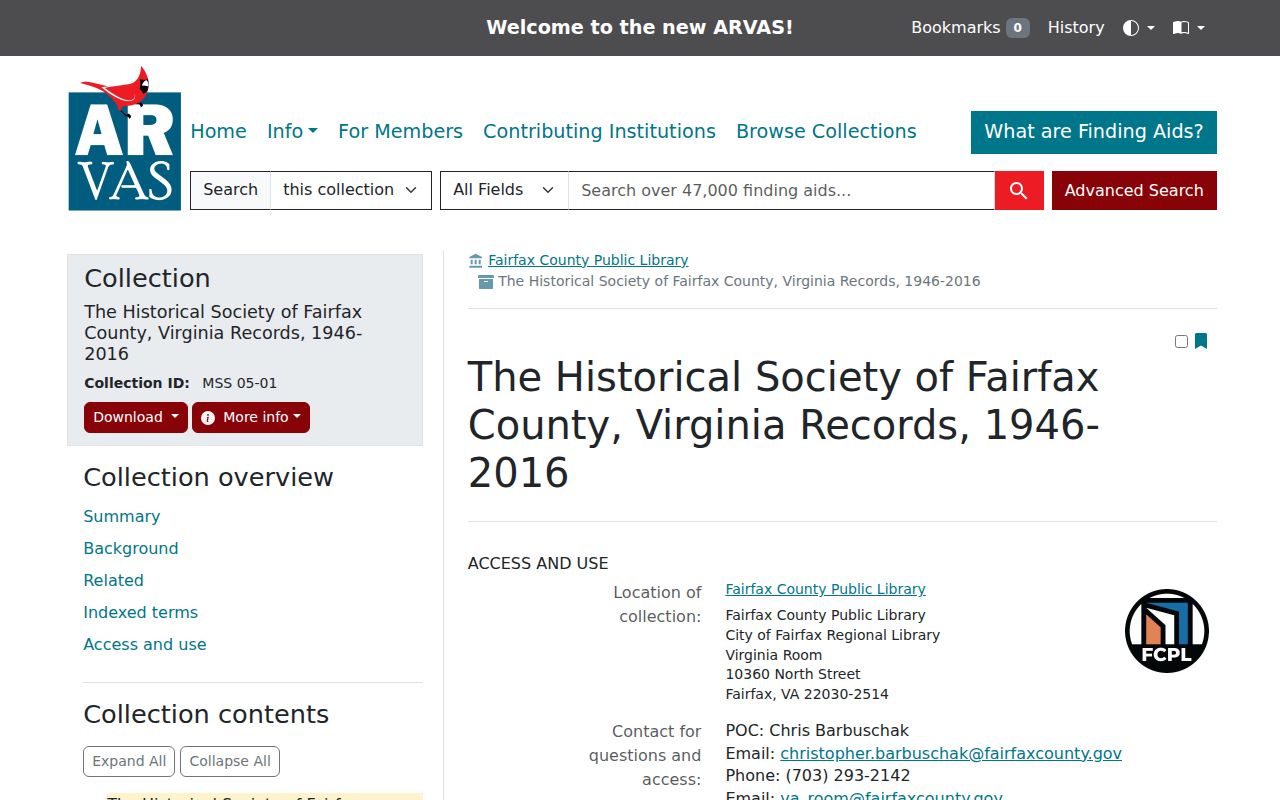Click What are Finding Aids? button
Image resolution: width=1280 pixels, height=800 pixels.
1094,132
